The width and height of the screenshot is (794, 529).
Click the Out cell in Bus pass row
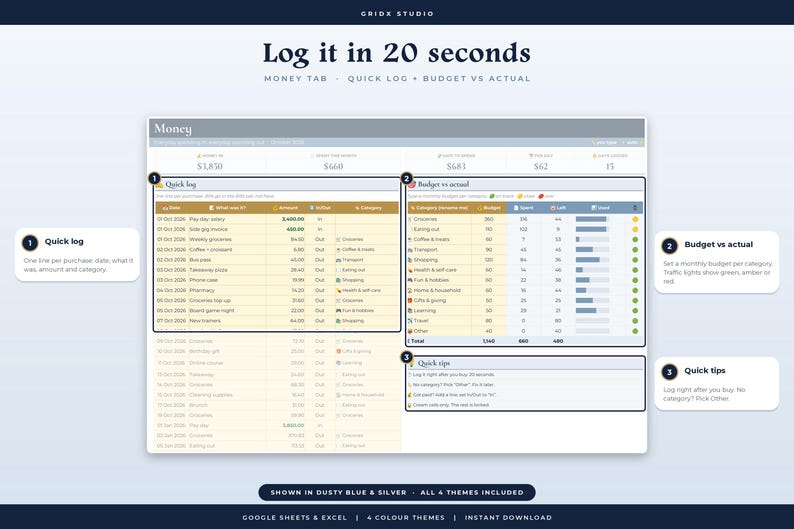click(x=320, y=260)
